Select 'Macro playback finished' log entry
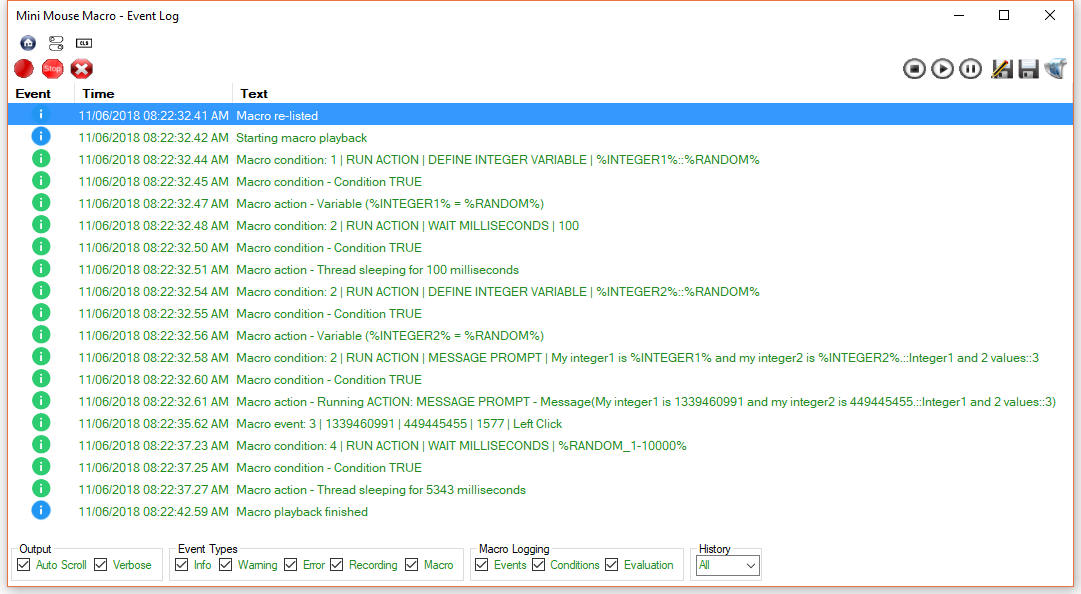This screenshot has height=594, width=1081. tap(540, 511)
